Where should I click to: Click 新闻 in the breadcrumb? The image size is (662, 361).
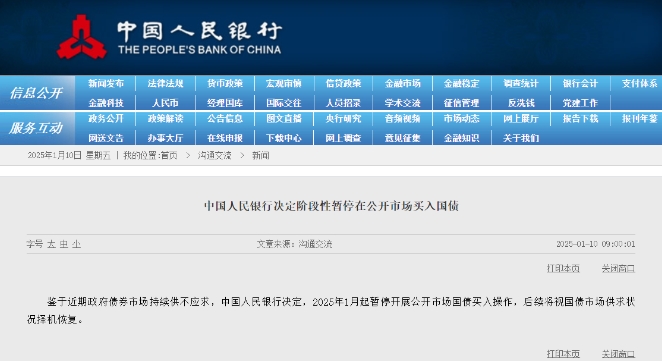tap(260, 155)
